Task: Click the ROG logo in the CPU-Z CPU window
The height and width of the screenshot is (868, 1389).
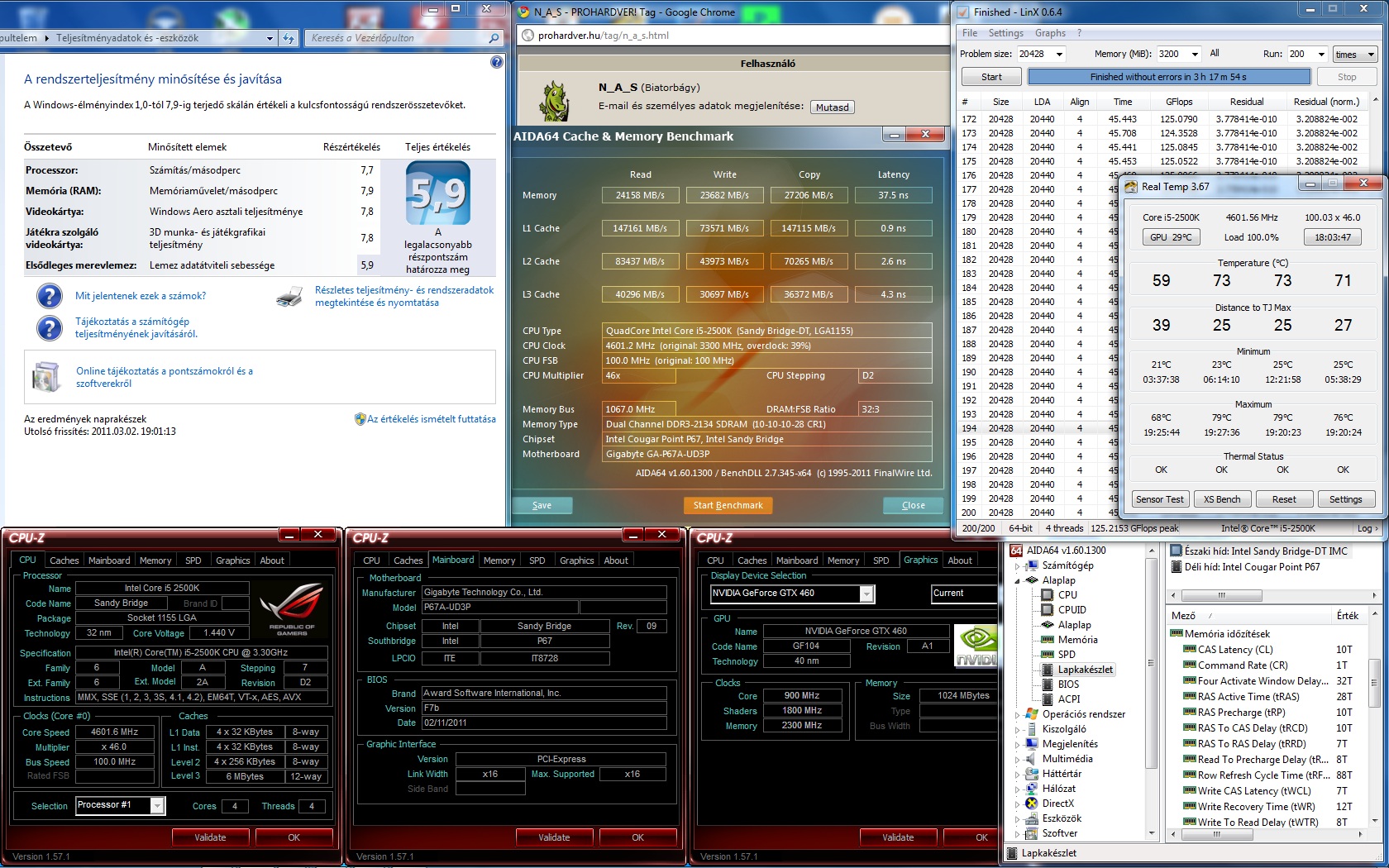Action: (292, 609)
